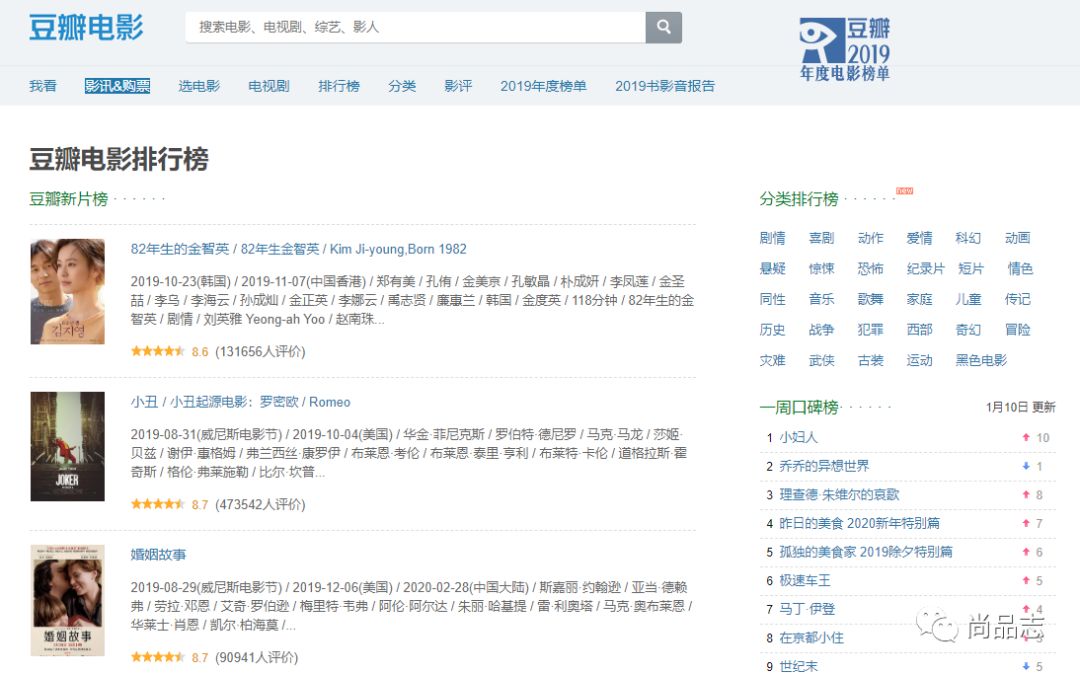Viewport: 1080px width, 674px height.
Task: Select the 动画 genre category
Action: click(x=1017, y=238)
